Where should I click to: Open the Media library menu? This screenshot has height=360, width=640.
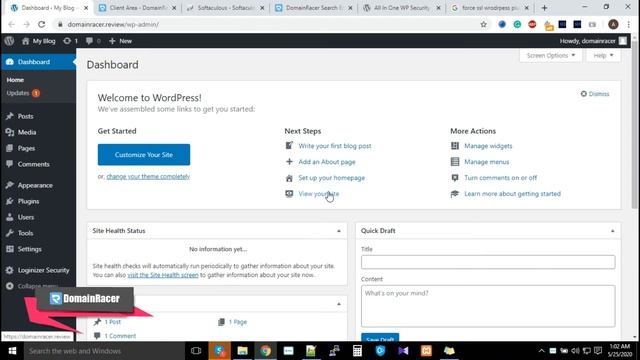[27, 132]
